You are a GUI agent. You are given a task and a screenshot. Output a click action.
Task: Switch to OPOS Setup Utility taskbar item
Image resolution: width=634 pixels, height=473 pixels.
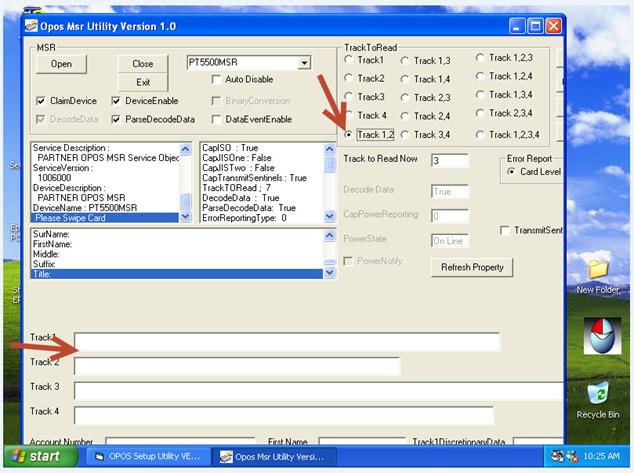coord(148,456)
